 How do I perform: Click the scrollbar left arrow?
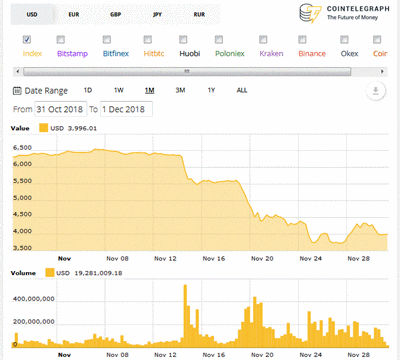(18, 71)
